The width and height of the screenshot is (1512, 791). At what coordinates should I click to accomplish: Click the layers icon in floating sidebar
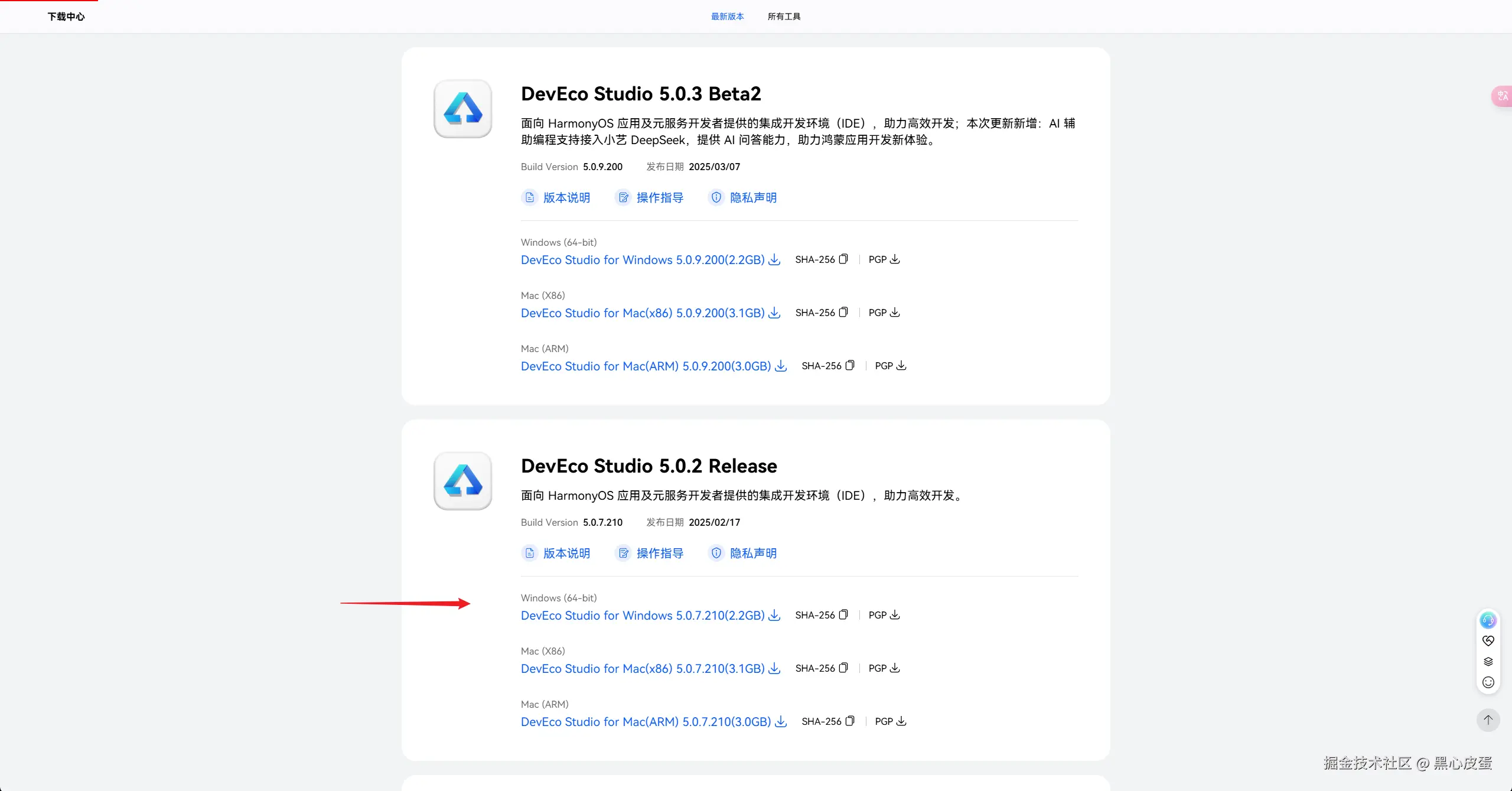[1488, 662]
